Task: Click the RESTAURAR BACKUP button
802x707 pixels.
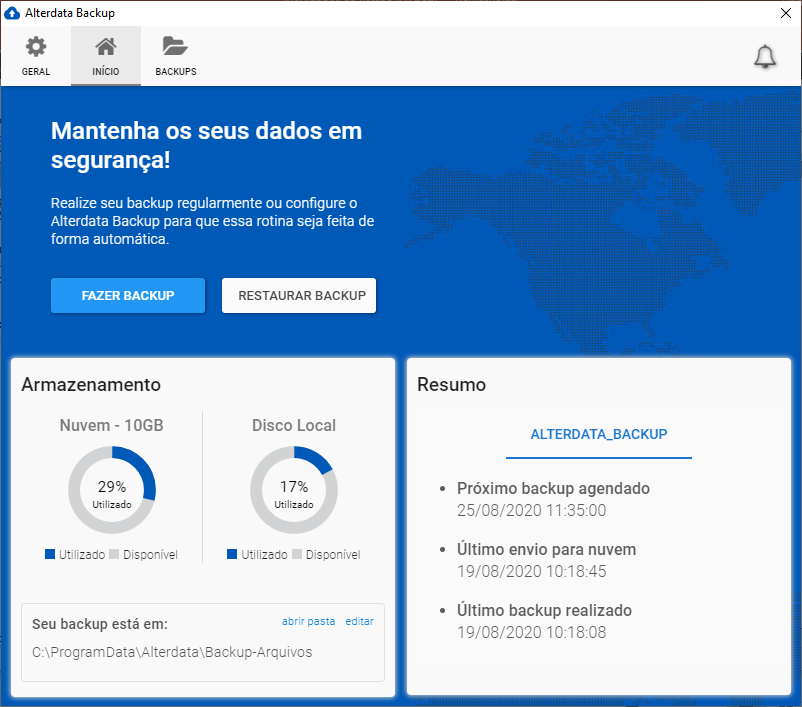Action: click(x=299, y=295)
